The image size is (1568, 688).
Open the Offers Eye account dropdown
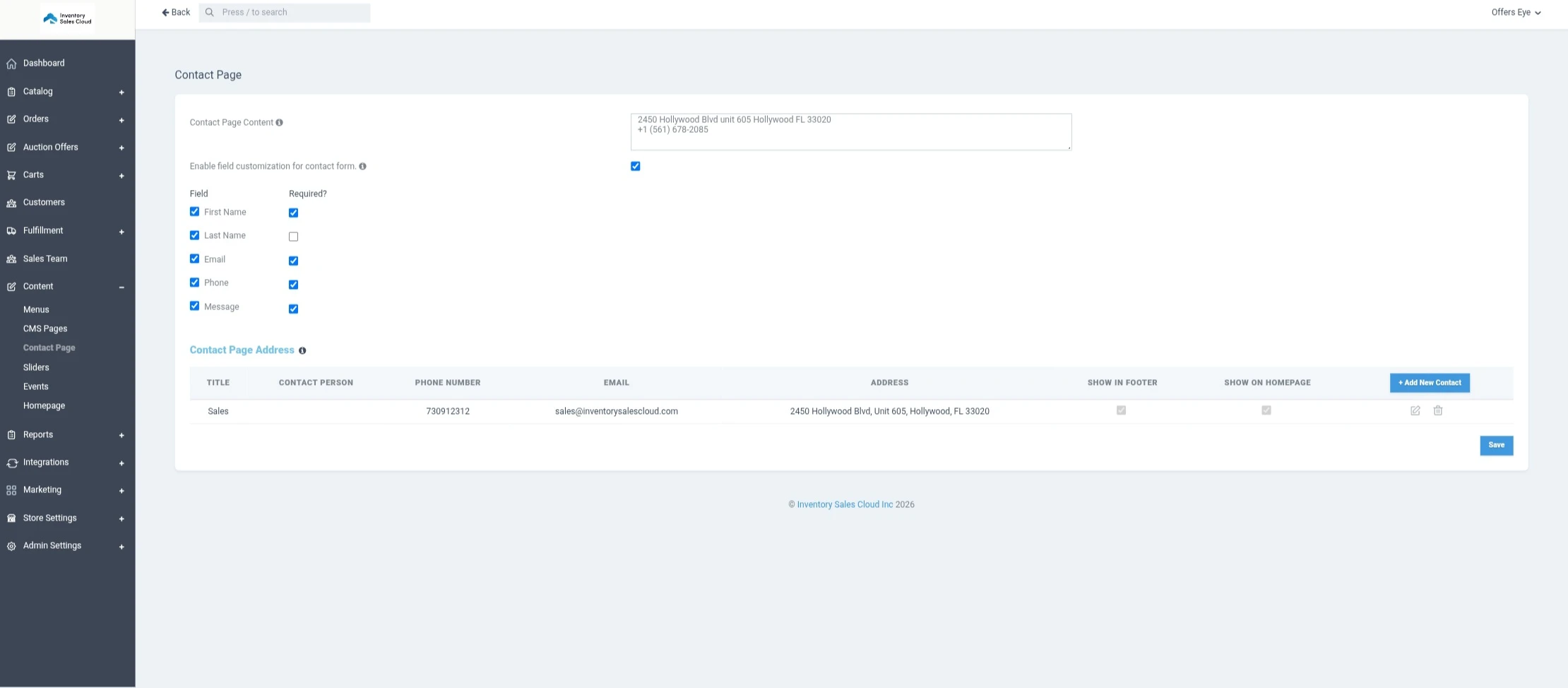tap(1516, 12)
